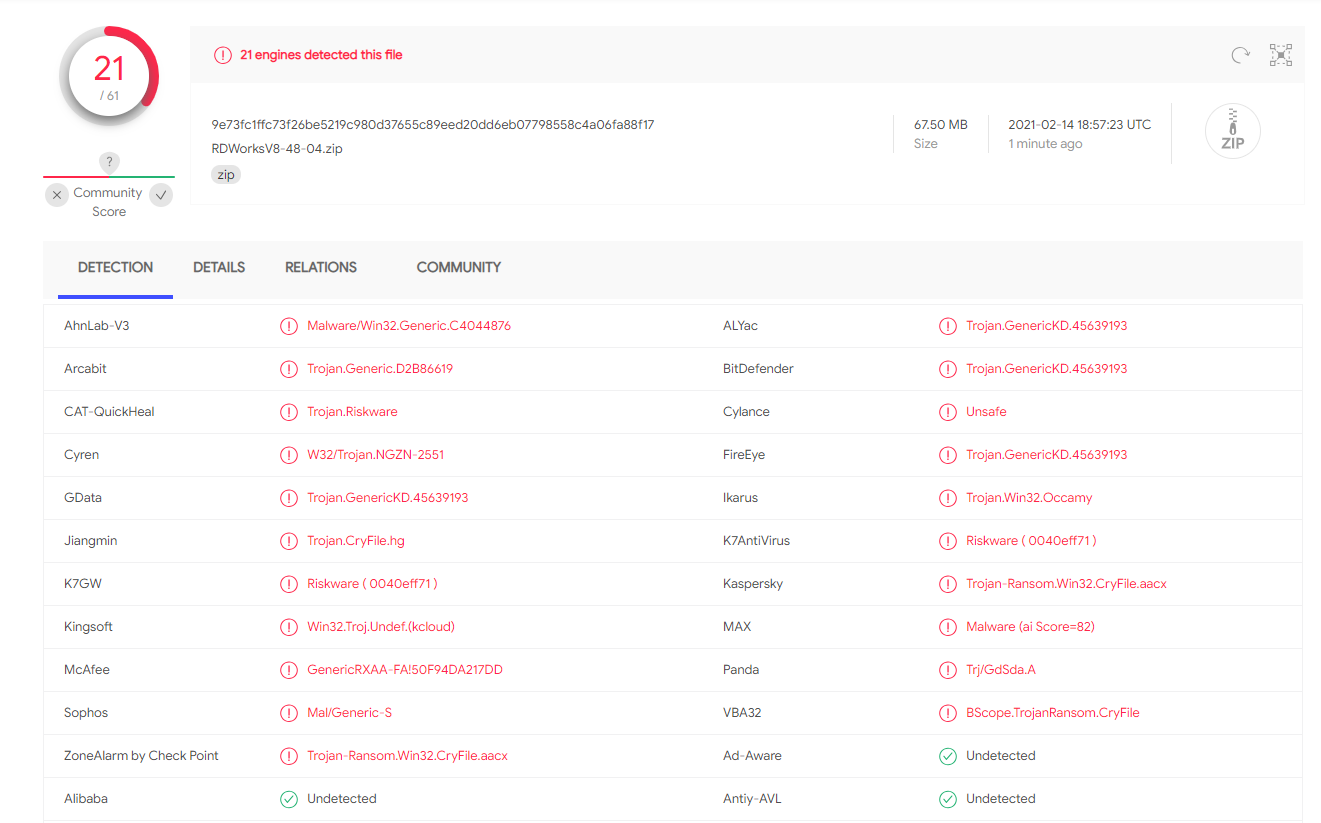This screenshot has height=823, width=1321.
Task: Click the Mal/Generic-S detection
Action: pyautogui.click(x=349, y=713)
